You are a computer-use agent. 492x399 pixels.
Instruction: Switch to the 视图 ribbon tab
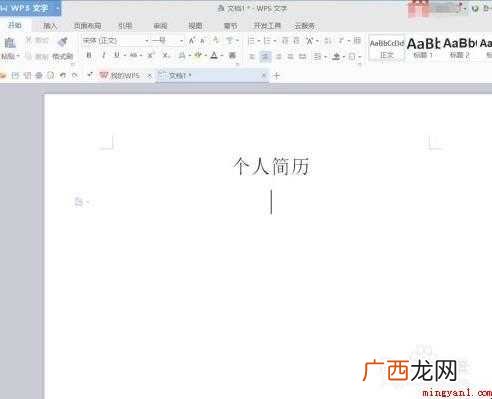tap(195, 26)
